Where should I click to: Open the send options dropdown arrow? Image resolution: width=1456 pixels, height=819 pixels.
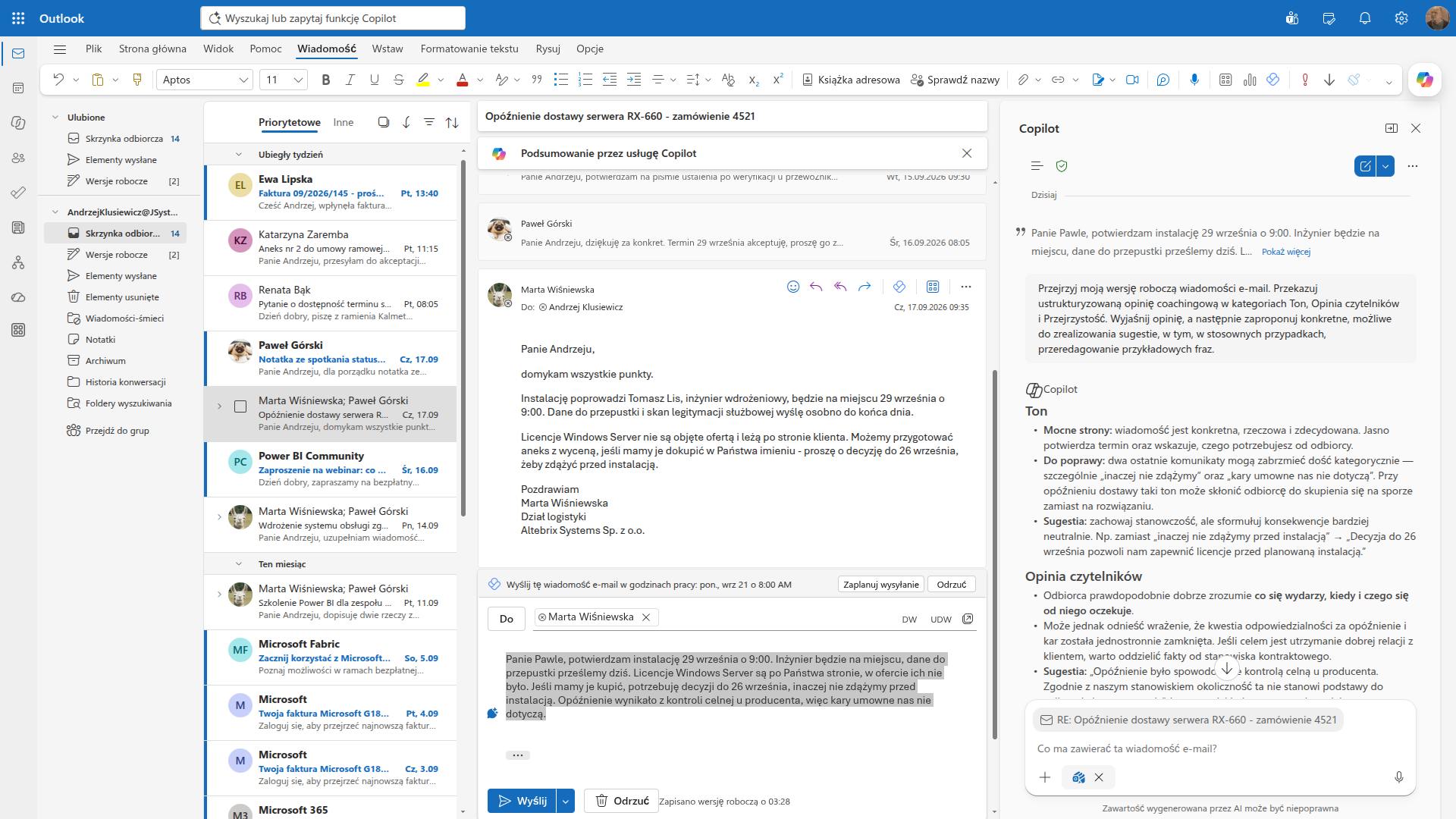pos(566,801)
